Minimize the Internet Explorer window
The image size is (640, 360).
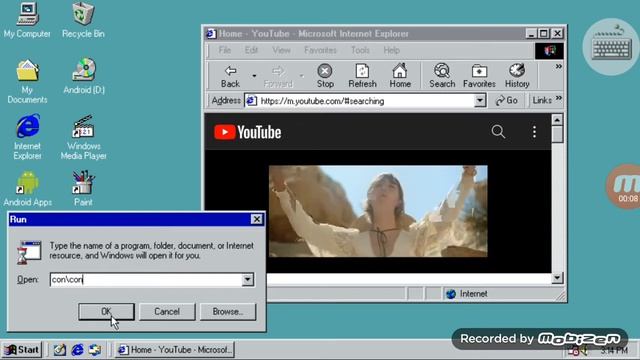[531, 33]
